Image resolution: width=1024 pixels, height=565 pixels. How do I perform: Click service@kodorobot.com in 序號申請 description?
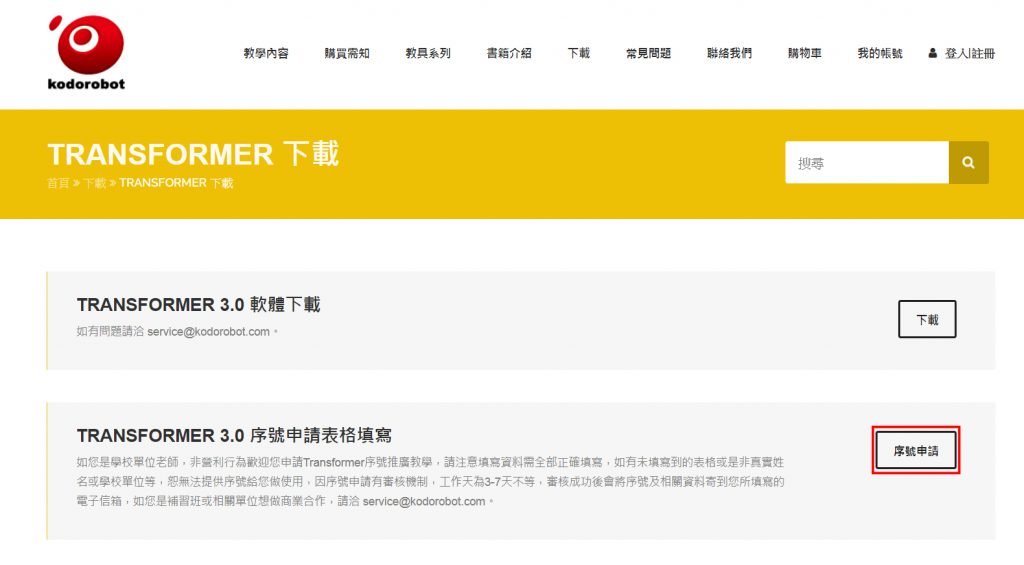424,502
